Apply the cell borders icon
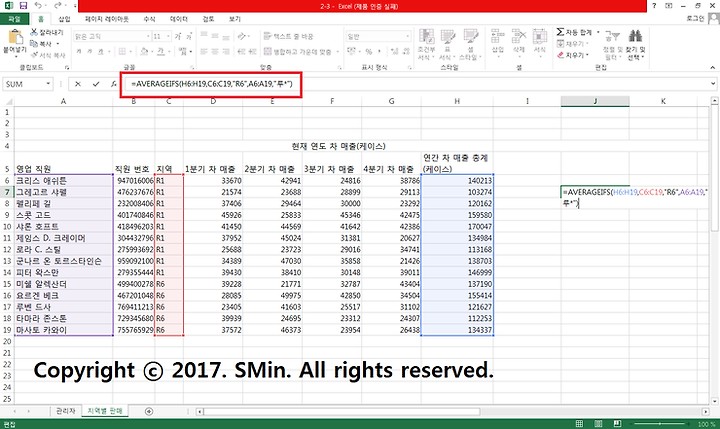 point(122,51)
